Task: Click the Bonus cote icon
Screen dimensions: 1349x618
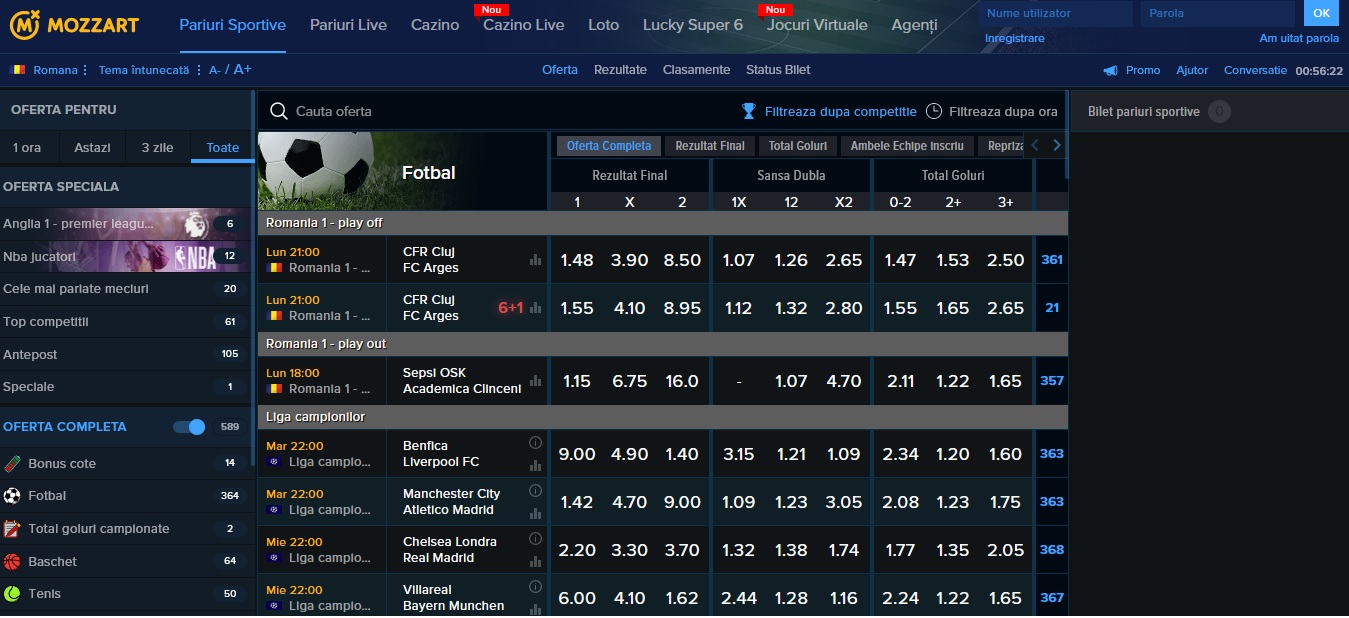Action: click(12, 463)
